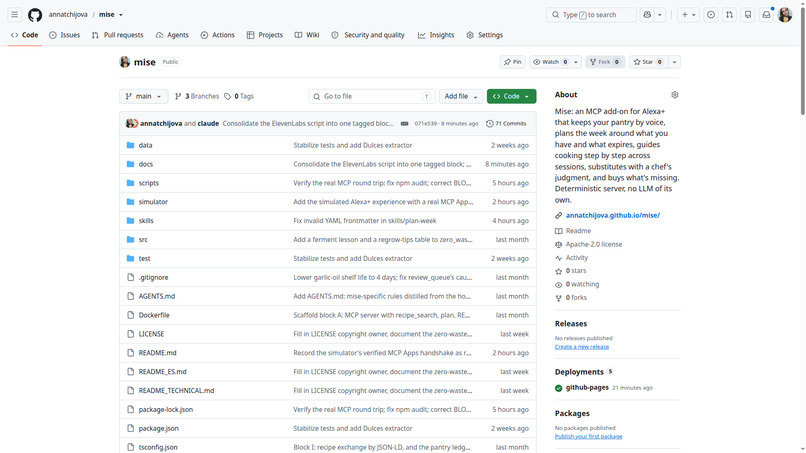
Task: Open the hamburger navigation menu
Action: [14, 14]
